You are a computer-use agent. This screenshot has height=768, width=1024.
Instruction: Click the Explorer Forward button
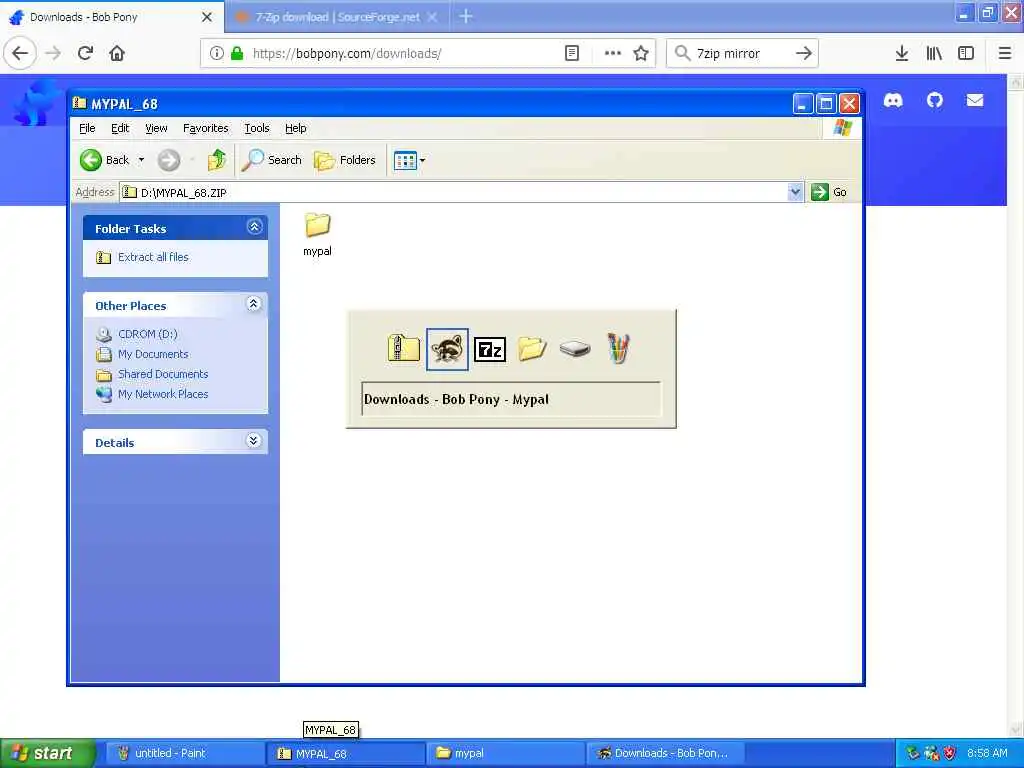tap(168, 160)
